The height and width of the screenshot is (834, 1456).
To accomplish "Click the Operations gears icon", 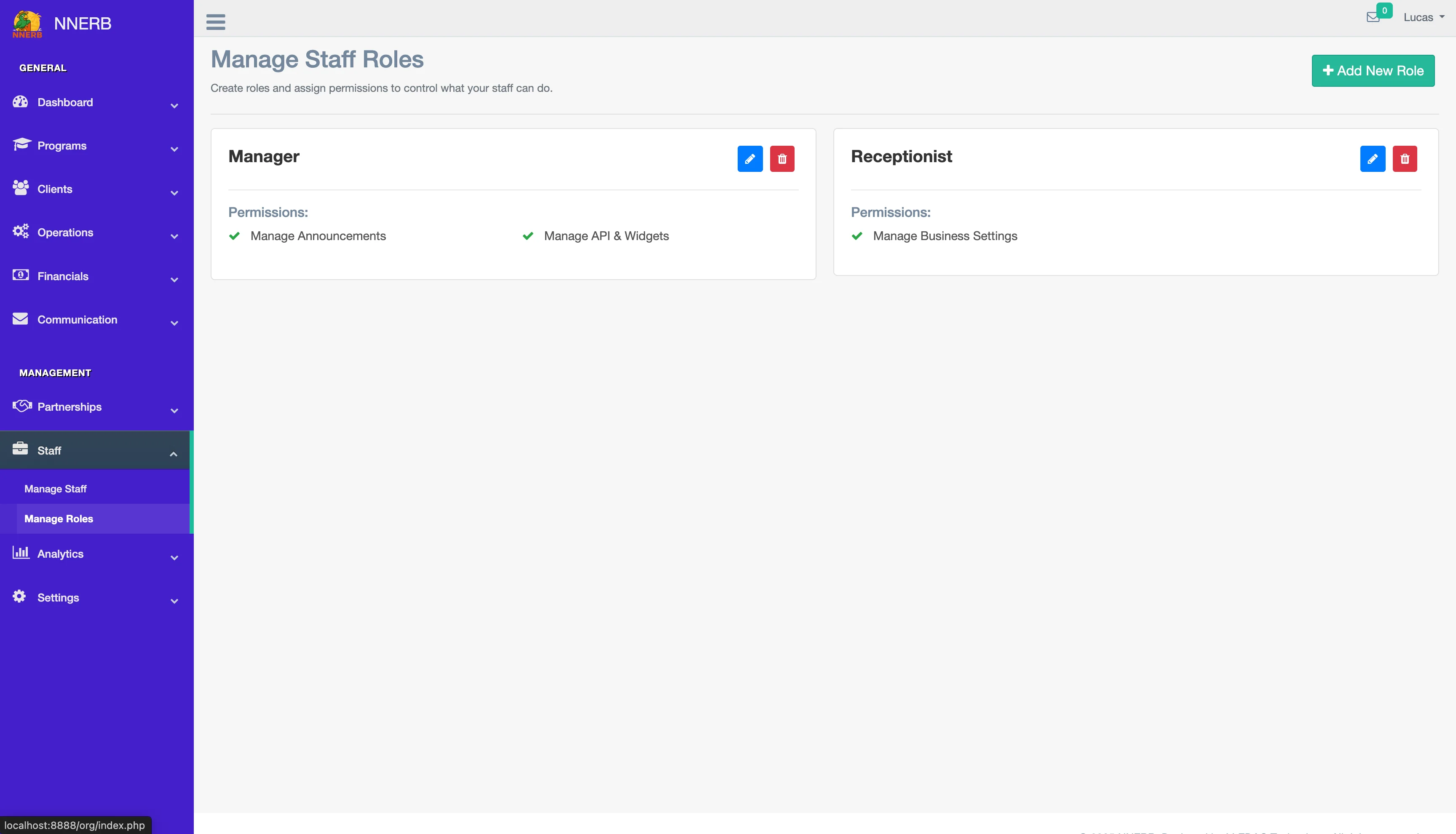I will 21,231.
